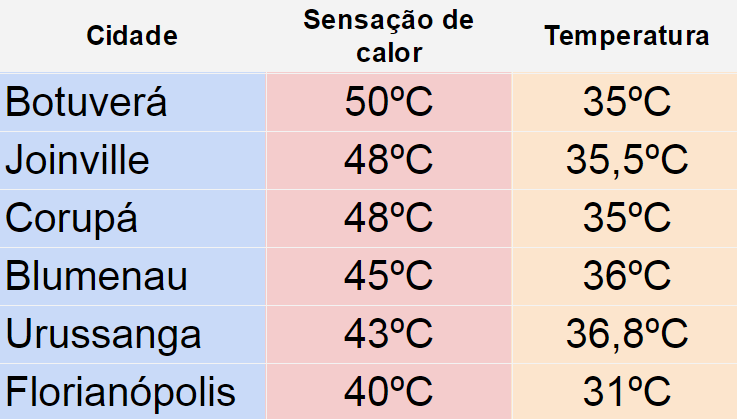The image size is (737, 419).
Task: Click the Botuverá city cell
Action: (133, 102)
